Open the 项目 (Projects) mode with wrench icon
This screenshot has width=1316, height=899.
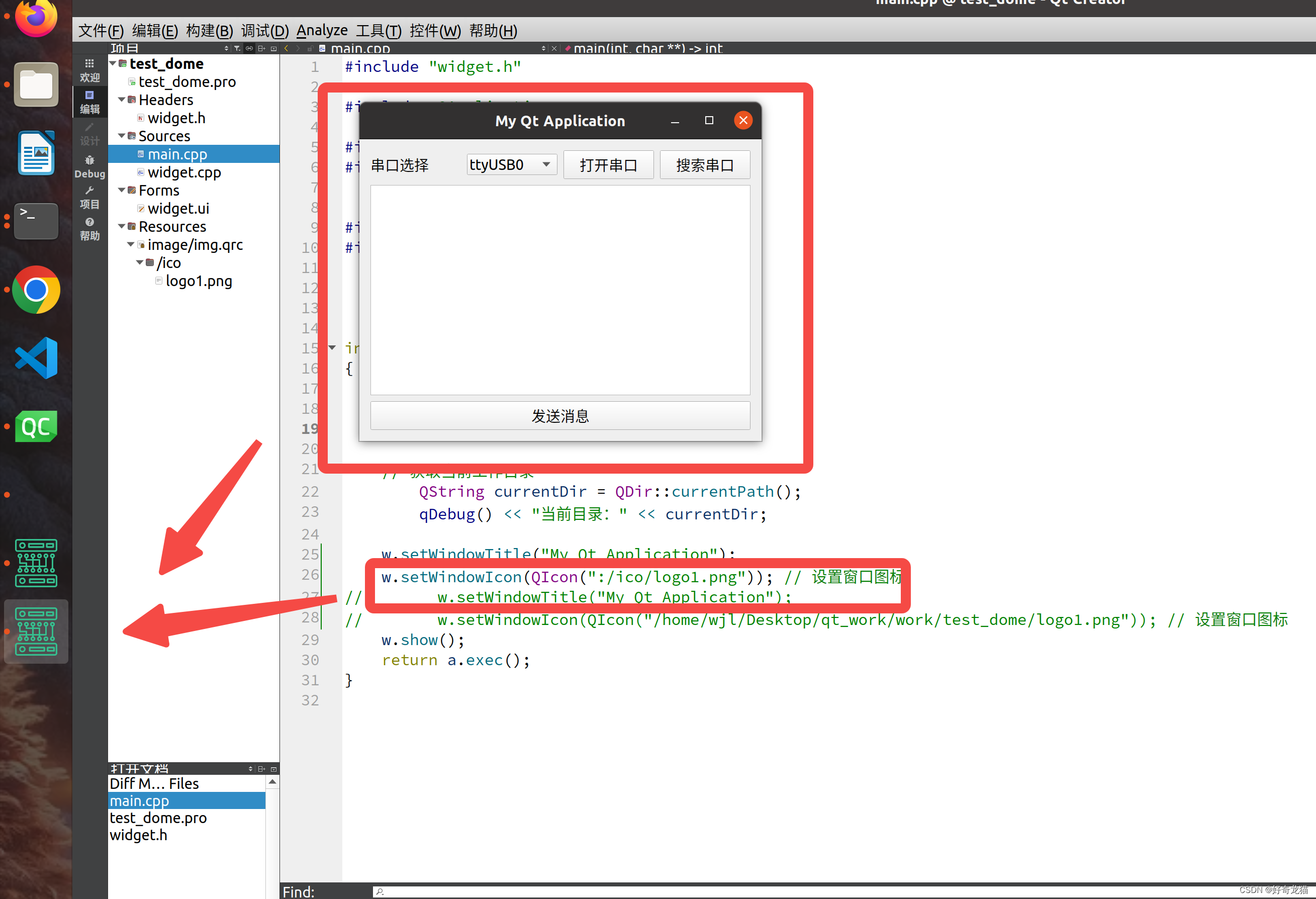point(89,198)
